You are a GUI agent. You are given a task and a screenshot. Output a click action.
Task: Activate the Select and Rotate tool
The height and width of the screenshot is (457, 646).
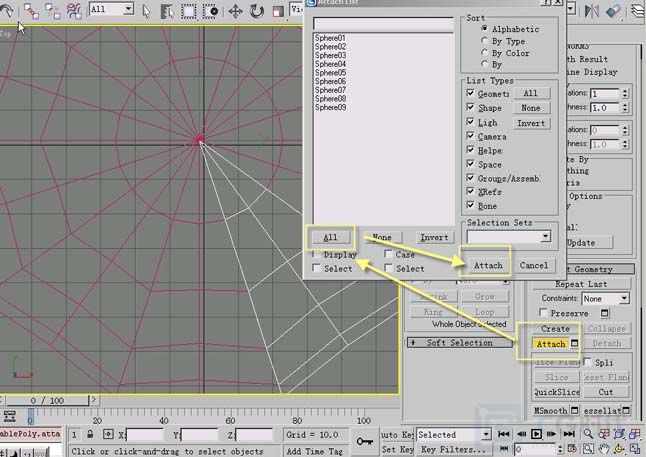256,11
